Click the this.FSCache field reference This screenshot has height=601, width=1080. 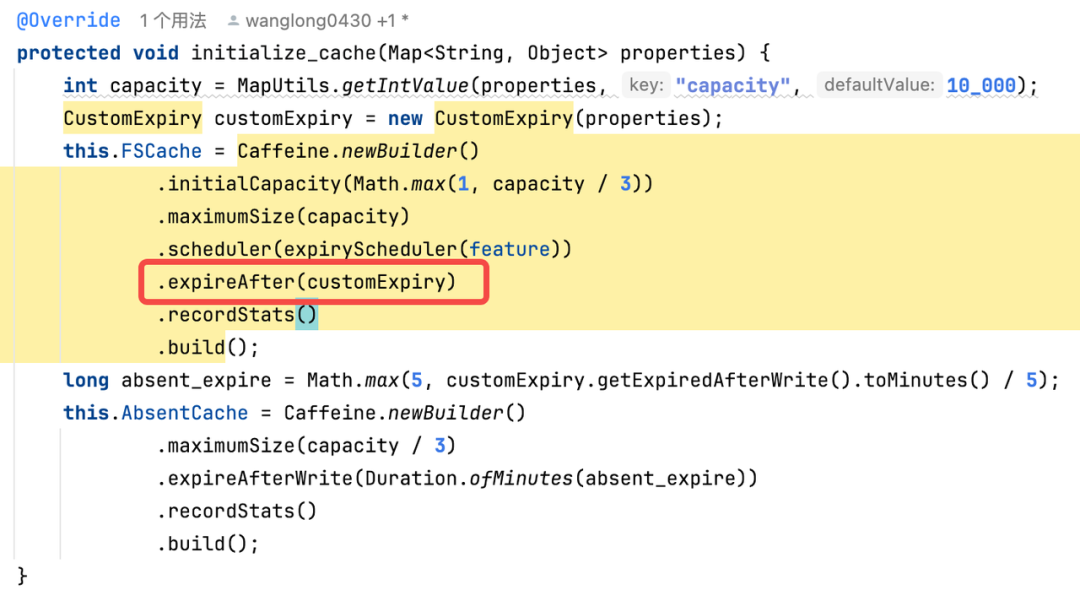tap(132, 151)
